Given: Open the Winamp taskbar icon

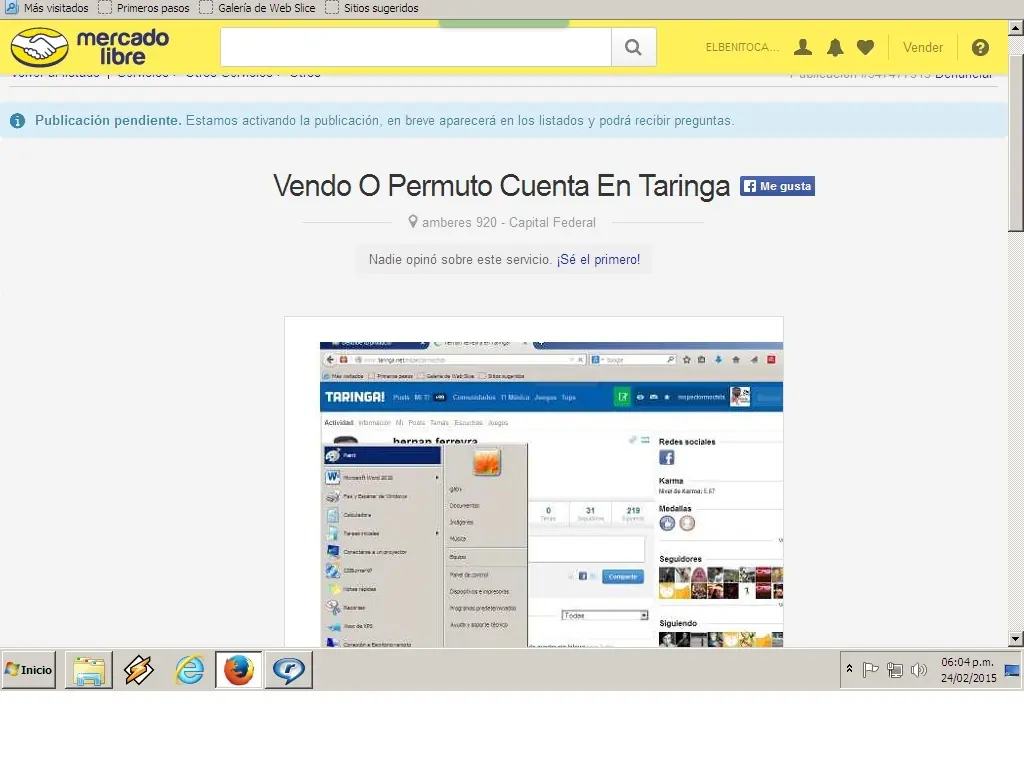Looking at the screenshot, I should 139,669.
